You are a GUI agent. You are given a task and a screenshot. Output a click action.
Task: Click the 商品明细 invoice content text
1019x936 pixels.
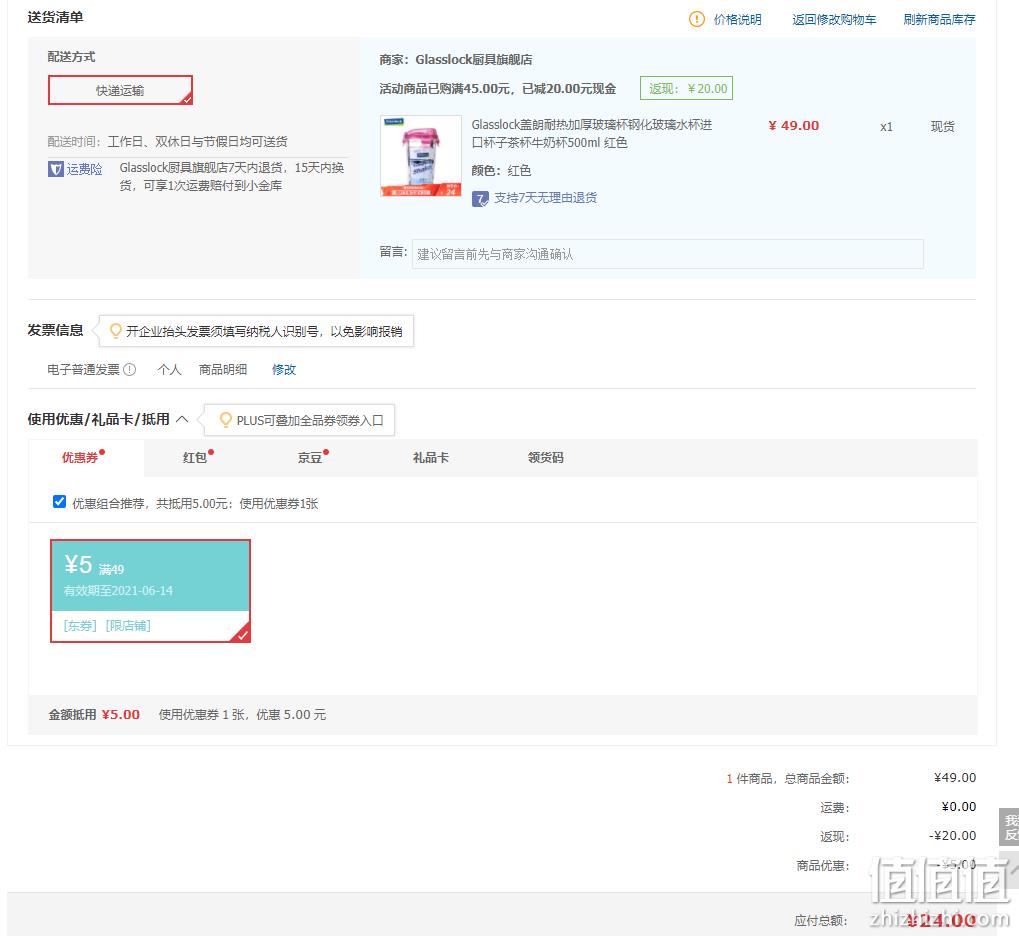[223, 370]
